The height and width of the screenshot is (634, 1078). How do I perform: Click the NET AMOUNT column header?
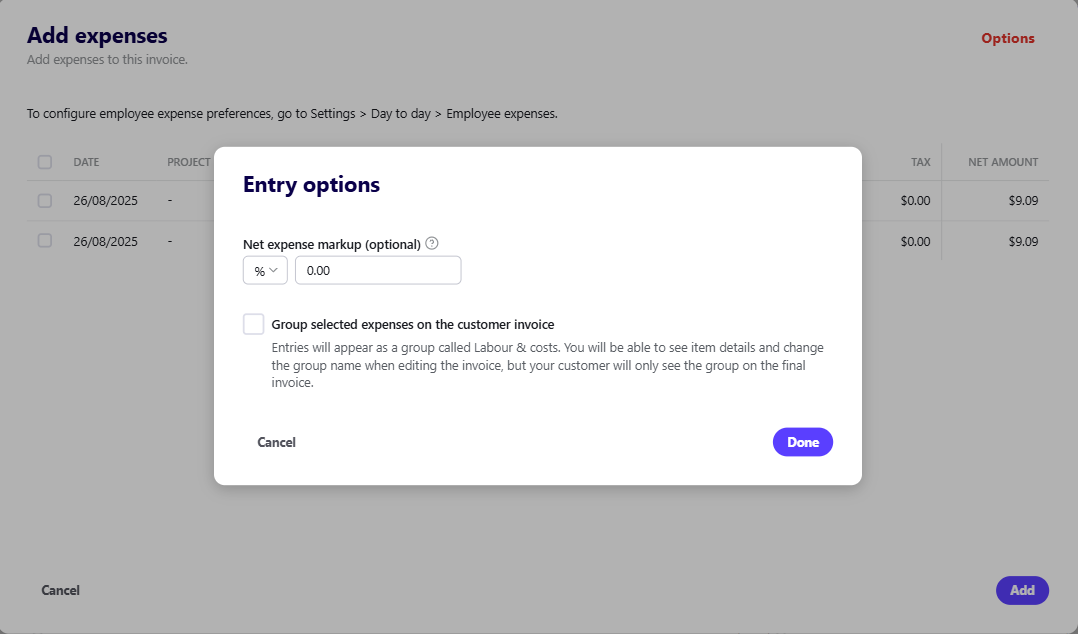click(1003, 162)
